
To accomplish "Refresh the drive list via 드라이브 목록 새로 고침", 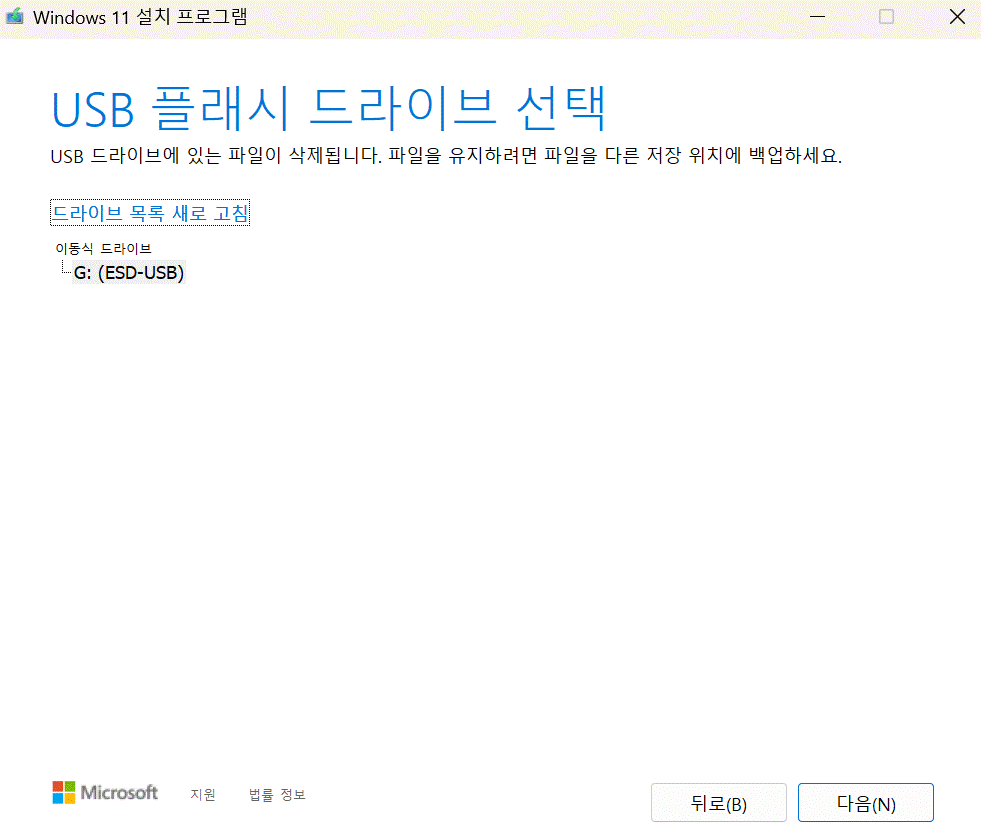I will 150,213.
